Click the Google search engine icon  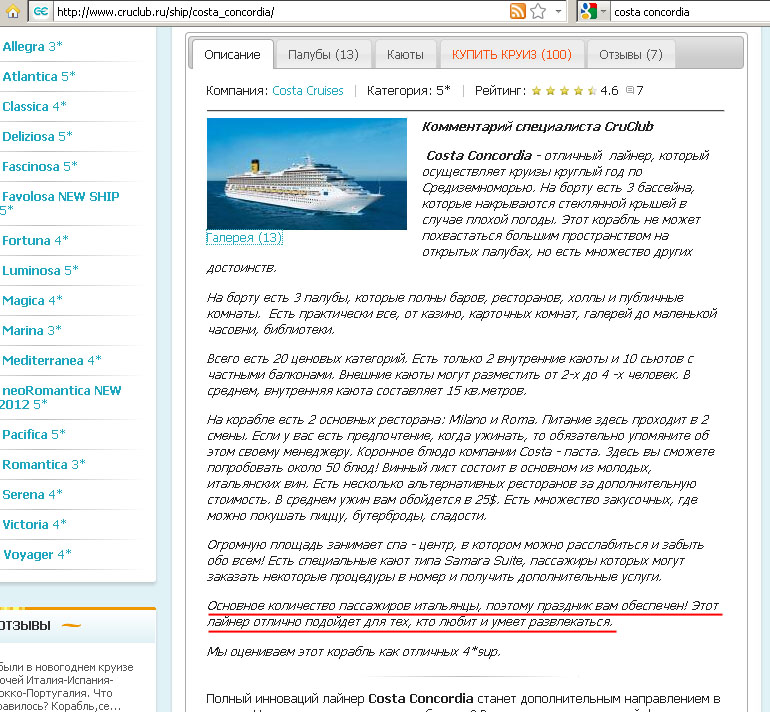point(587,11)
